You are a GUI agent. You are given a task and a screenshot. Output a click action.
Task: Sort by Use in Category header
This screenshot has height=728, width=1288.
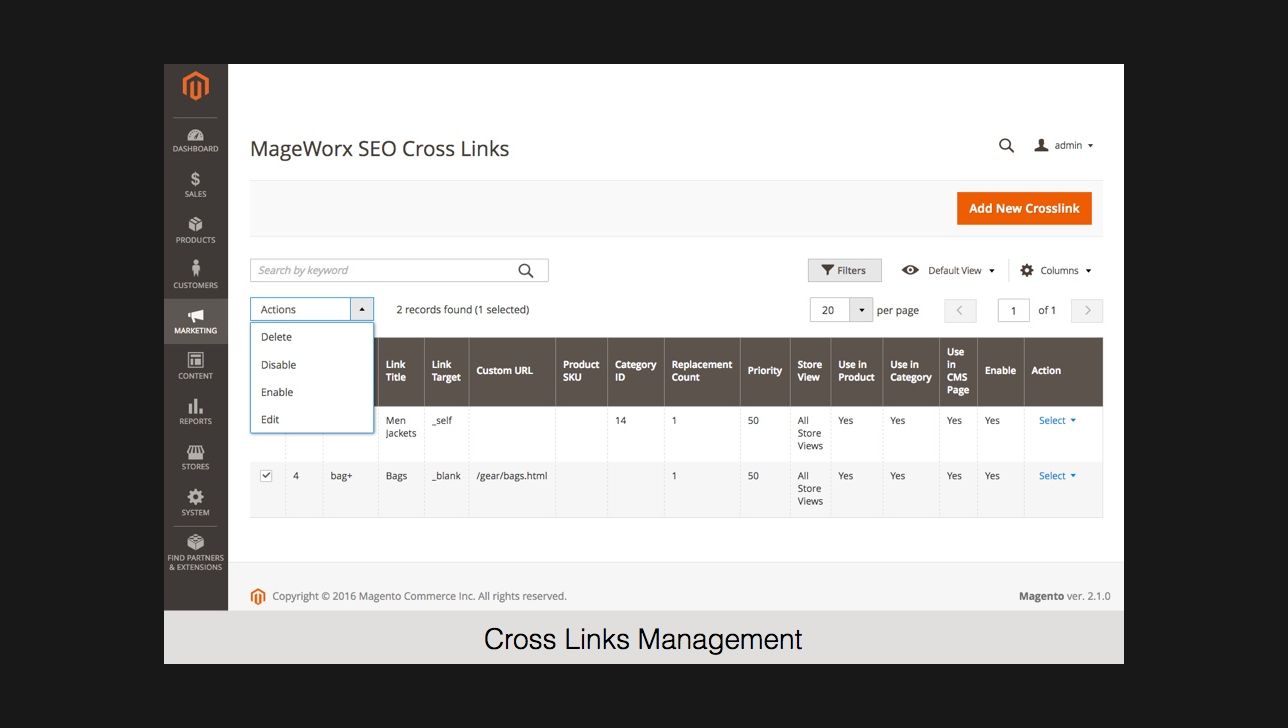click(x=911, y=371)
